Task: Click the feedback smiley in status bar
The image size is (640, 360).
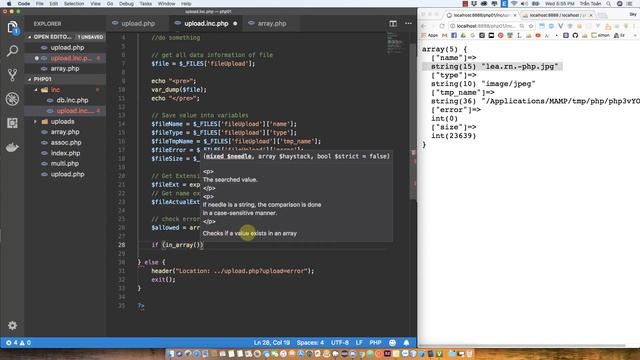Action: [x=392, y=342]
